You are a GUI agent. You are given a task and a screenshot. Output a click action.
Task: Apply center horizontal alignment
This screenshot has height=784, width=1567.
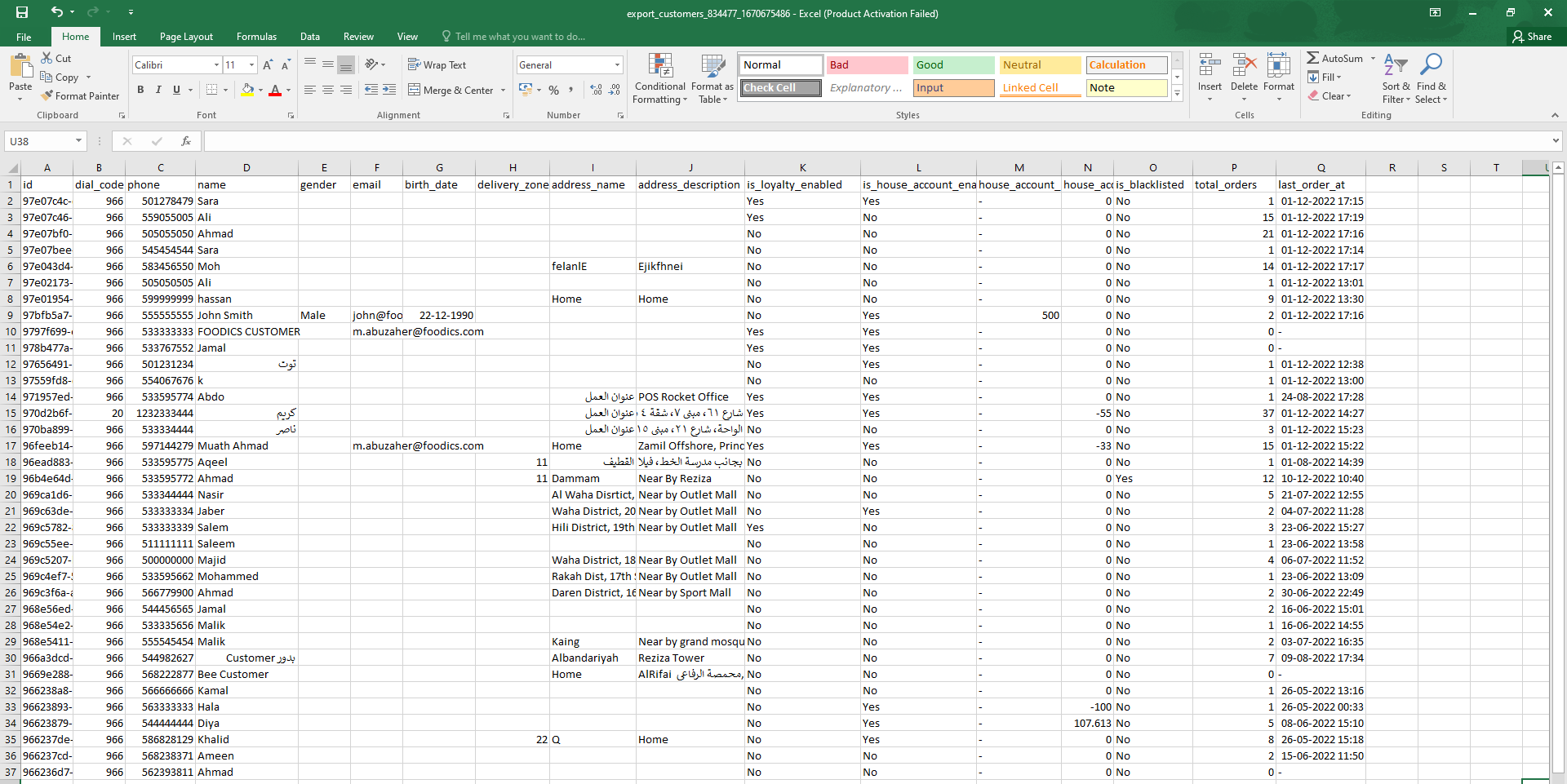pyautogui.click(x=328, y=90)
